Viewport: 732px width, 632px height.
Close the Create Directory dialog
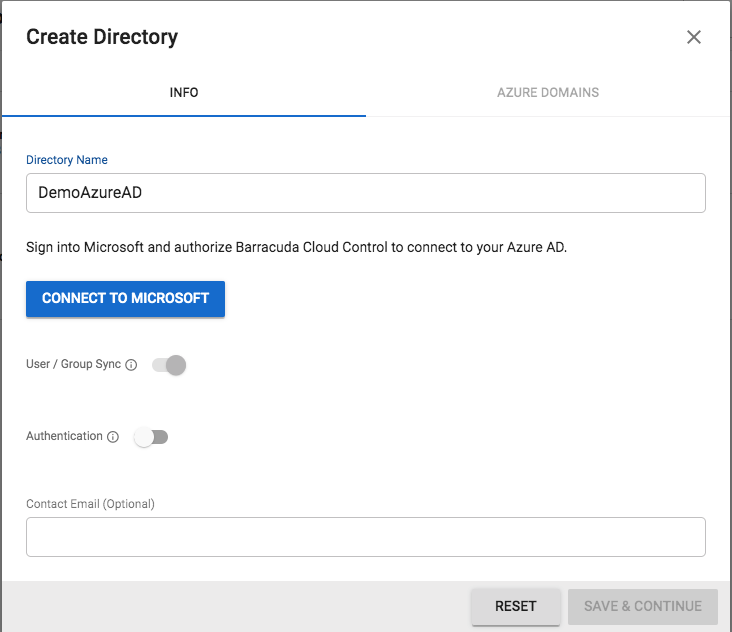point(694,37)
